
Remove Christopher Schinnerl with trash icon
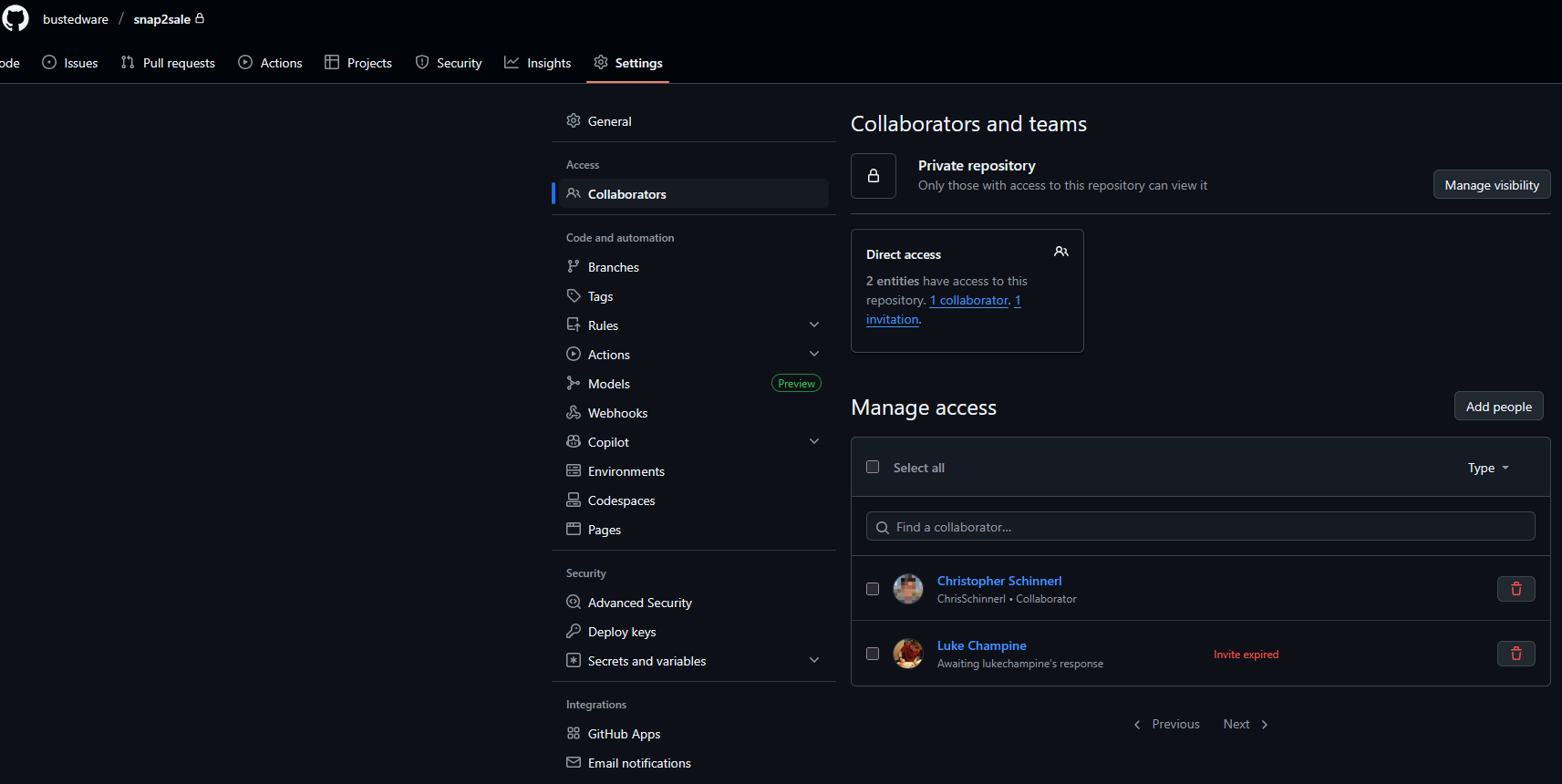click(1515, 589)
